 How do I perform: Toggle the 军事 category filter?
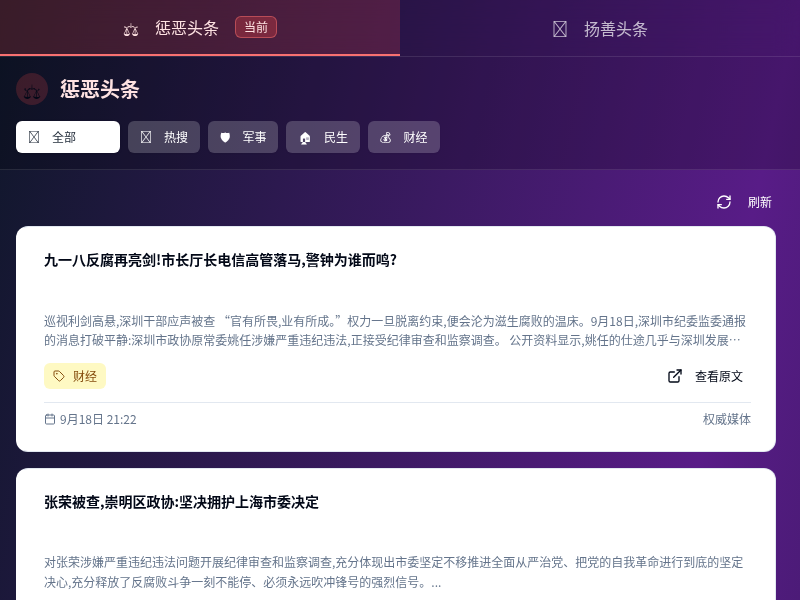pyautogui.click(x=243, y=137)
